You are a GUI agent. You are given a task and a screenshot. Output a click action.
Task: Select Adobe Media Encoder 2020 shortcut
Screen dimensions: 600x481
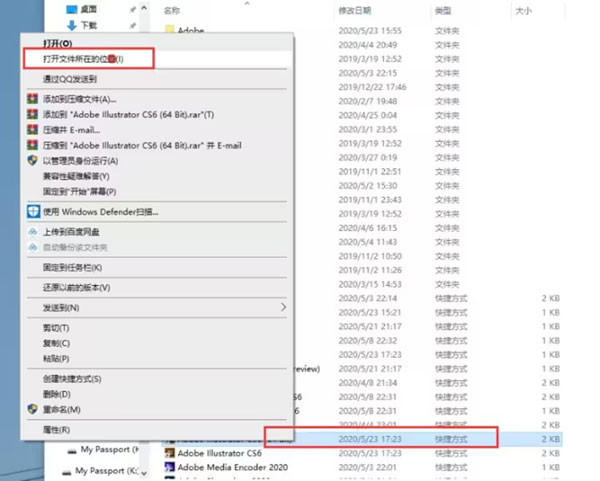[233, 467]
